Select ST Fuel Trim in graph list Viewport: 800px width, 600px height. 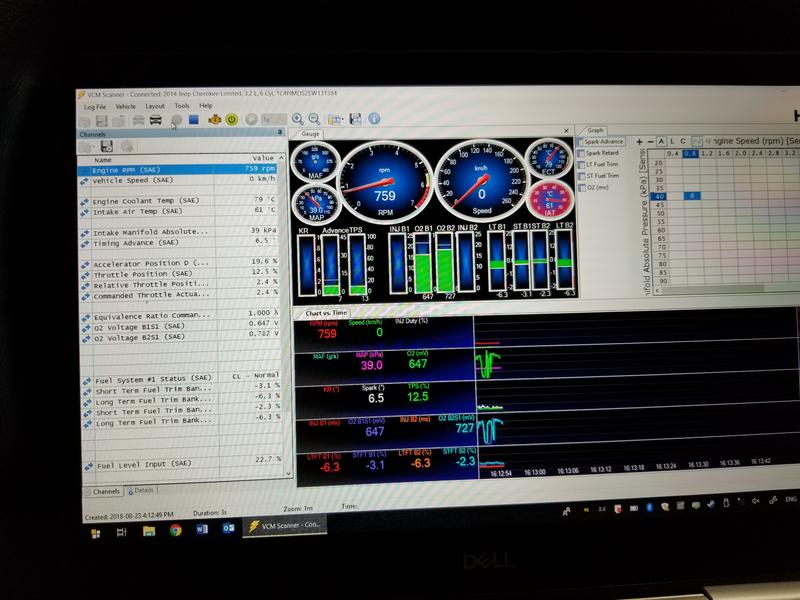pyautogui.click(x=599, y=176)
